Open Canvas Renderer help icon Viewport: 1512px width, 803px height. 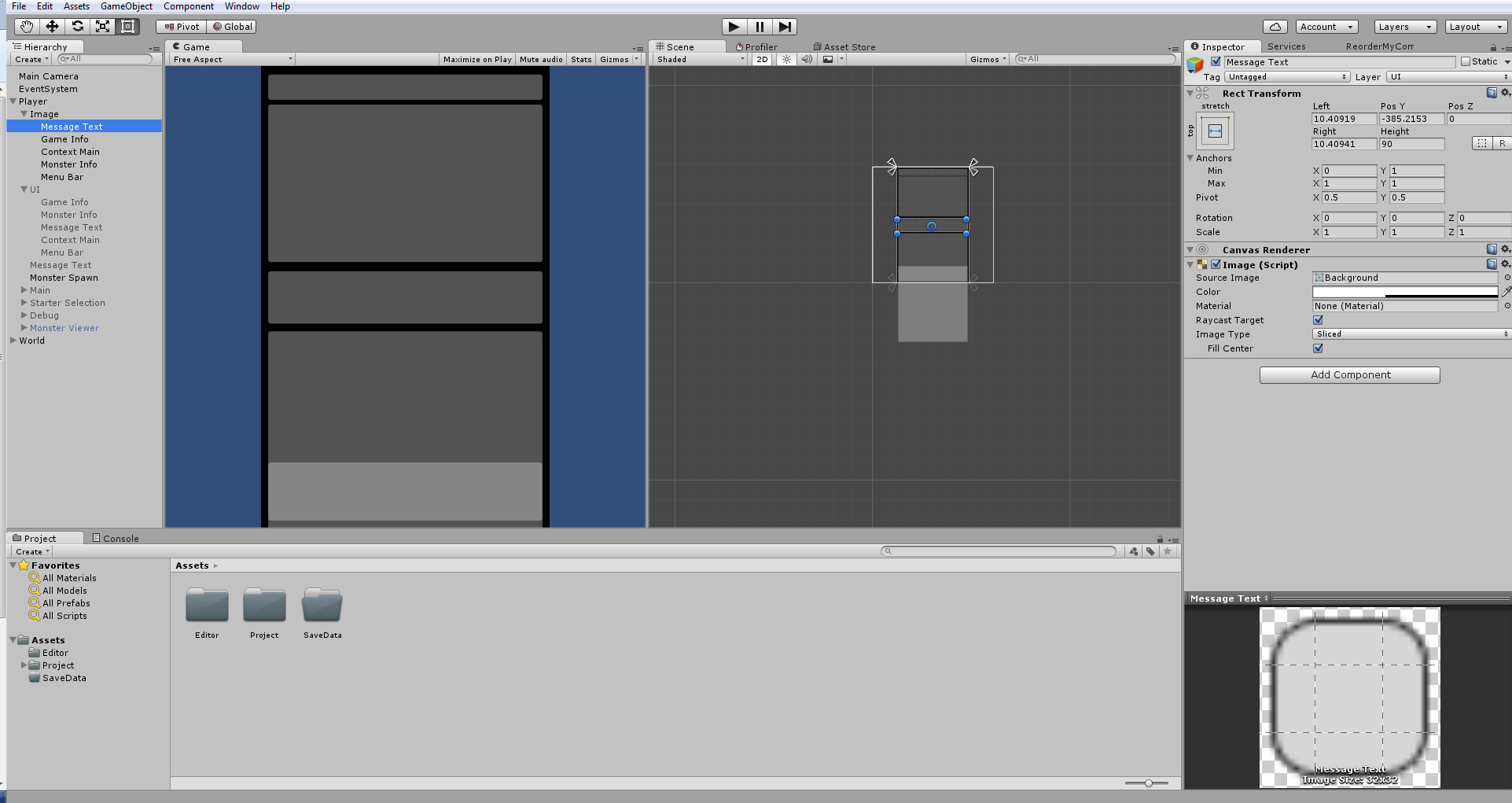[1492, 249]
